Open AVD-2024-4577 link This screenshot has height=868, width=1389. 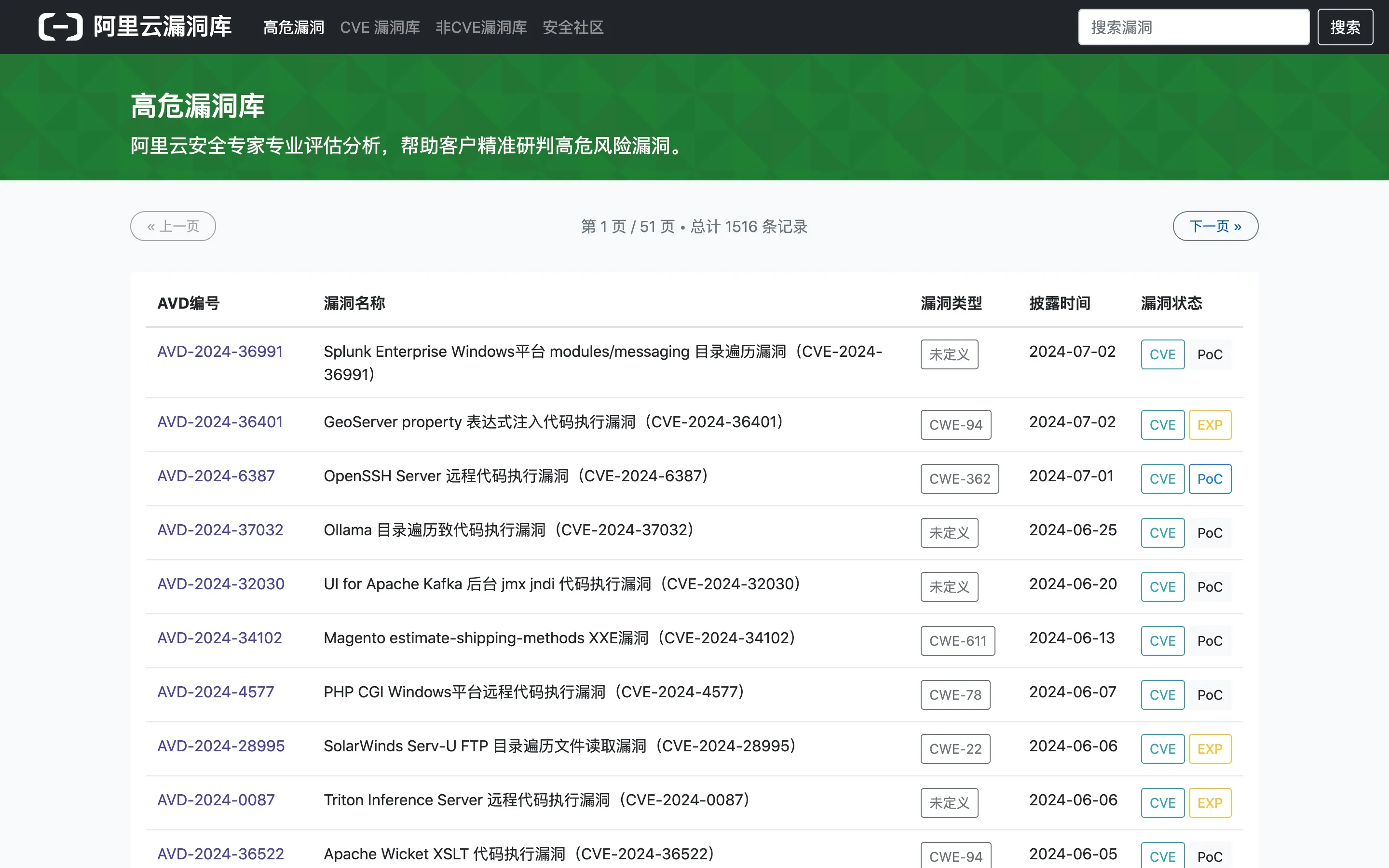215,692
